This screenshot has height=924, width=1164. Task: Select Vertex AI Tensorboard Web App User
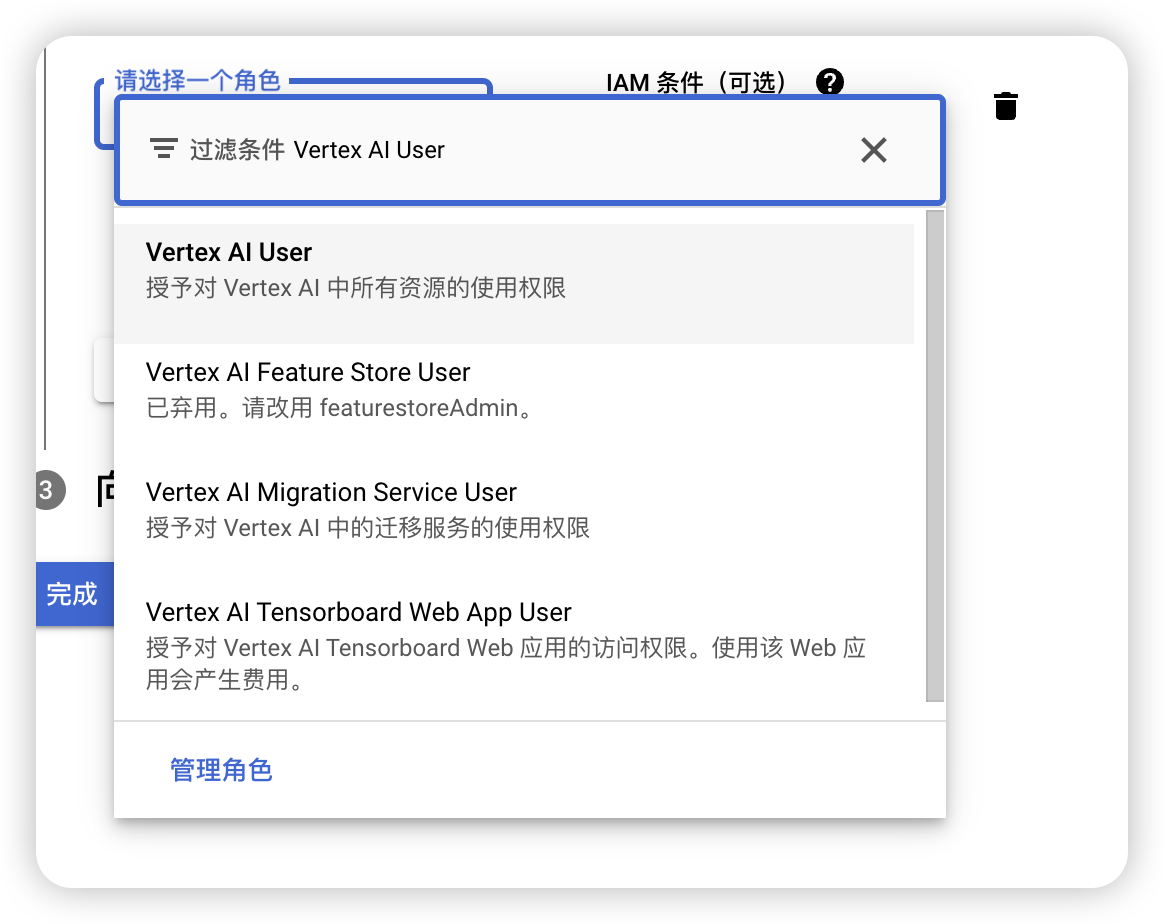click(514, 644)
